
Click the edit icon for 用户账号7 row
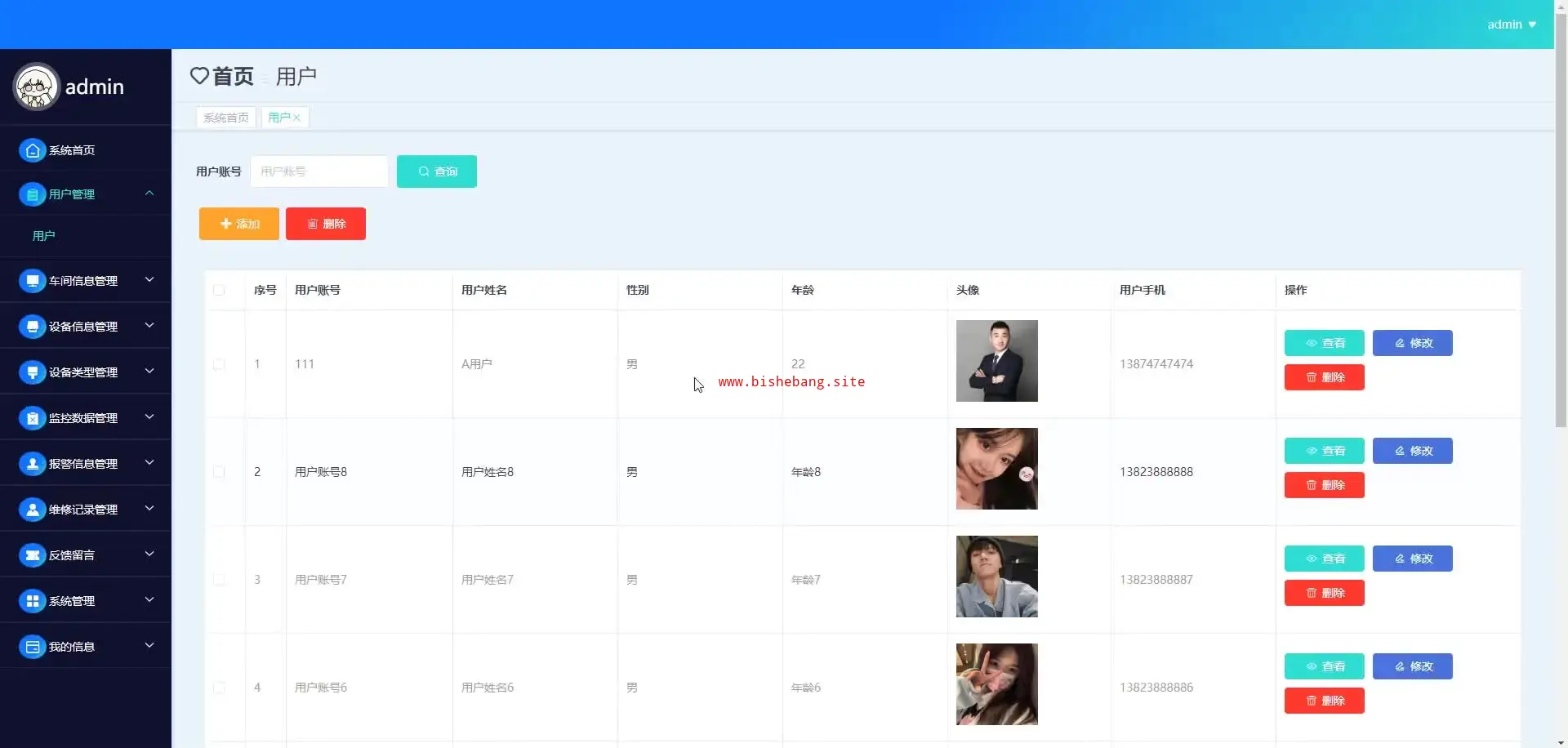[1400, 559]
